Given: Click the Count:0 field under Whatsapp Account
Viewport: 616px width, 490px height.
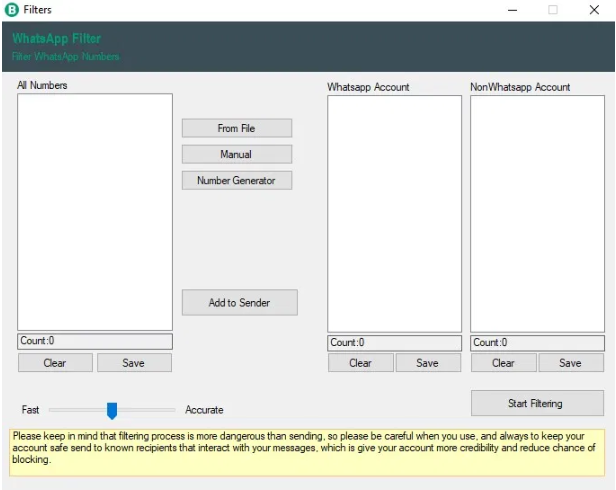Looking at the screenshot, I should coord(394,343).
